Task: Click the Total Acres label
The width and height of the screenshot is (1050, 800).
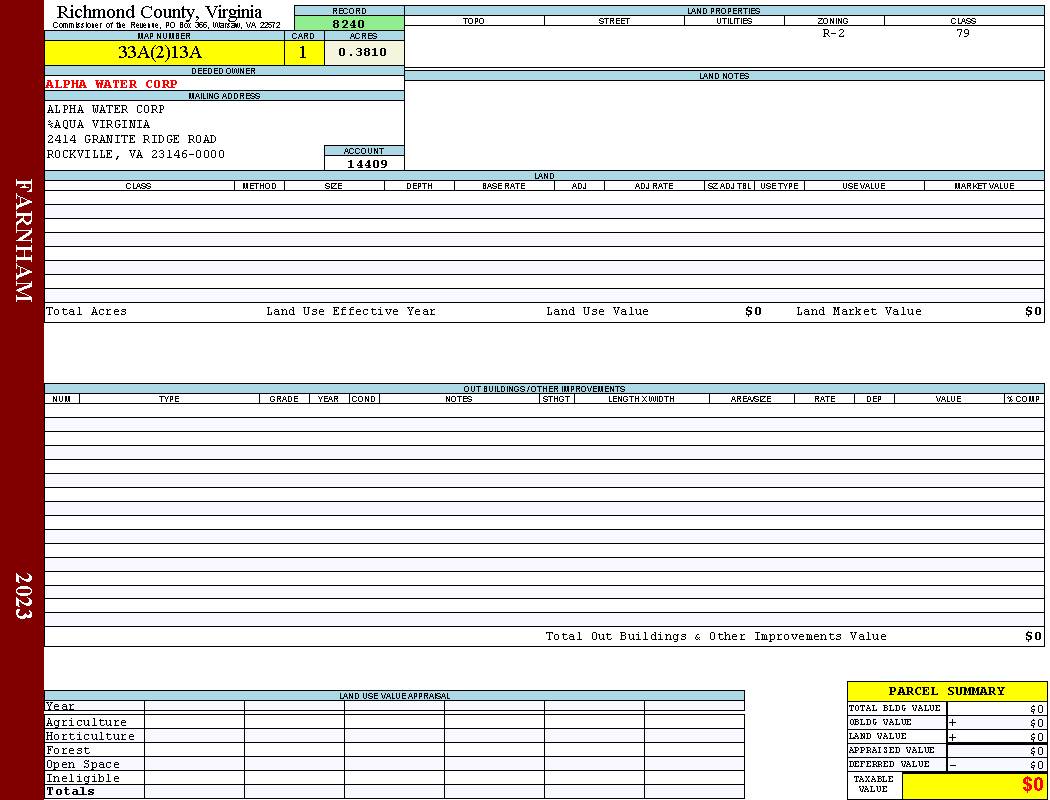Action: click(x=86, y=311)
